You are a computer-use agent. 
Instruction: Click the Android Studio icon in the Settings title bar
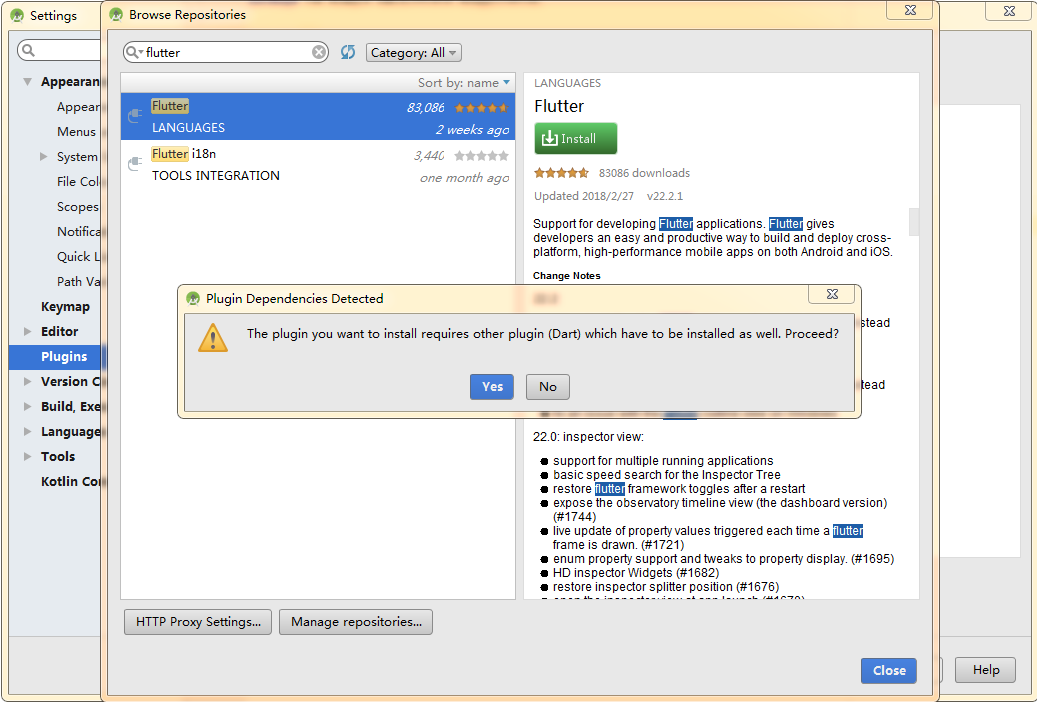[17, 16]
